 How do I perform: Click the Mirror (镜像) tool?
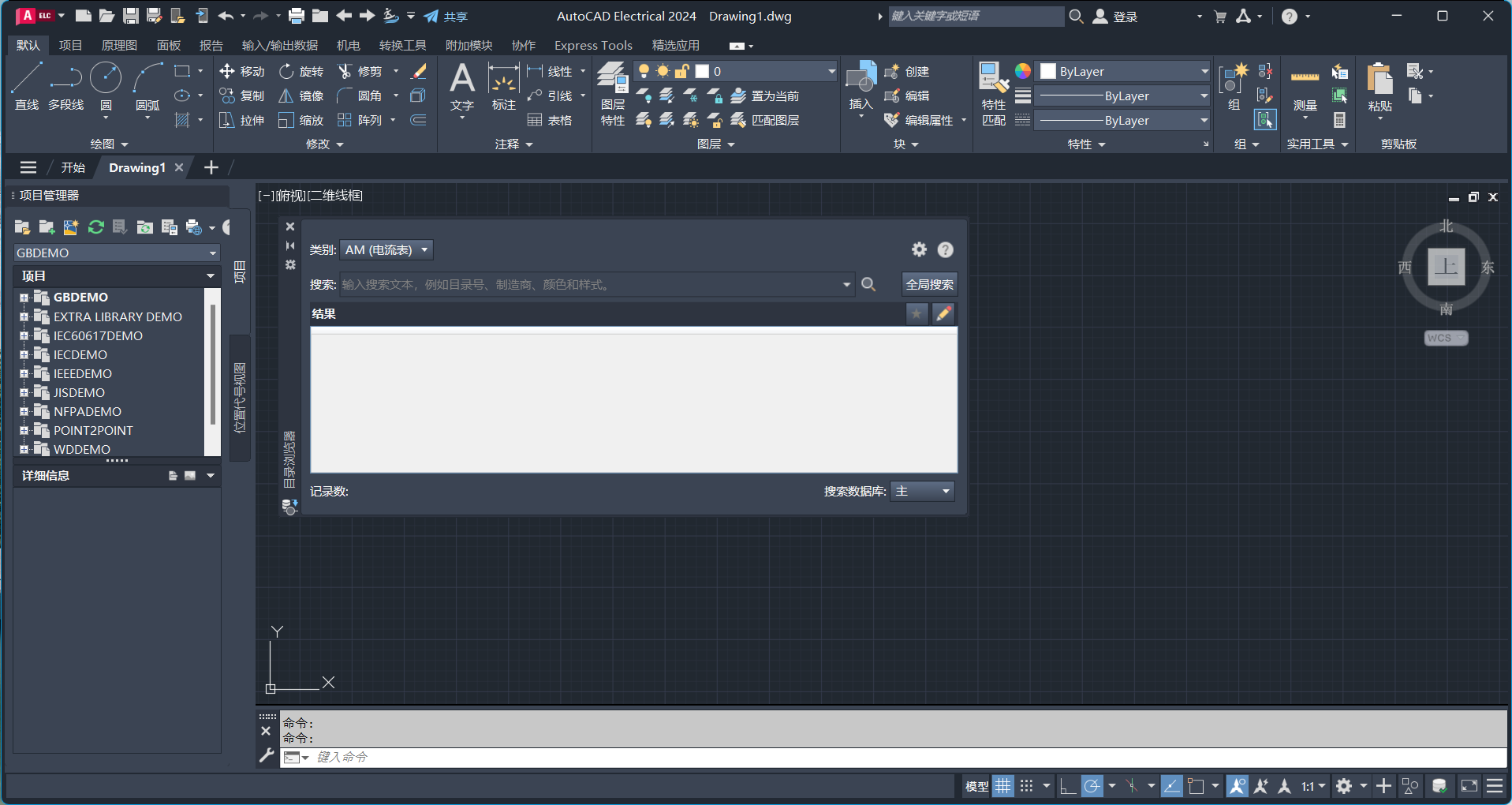[x=301, y=96]
